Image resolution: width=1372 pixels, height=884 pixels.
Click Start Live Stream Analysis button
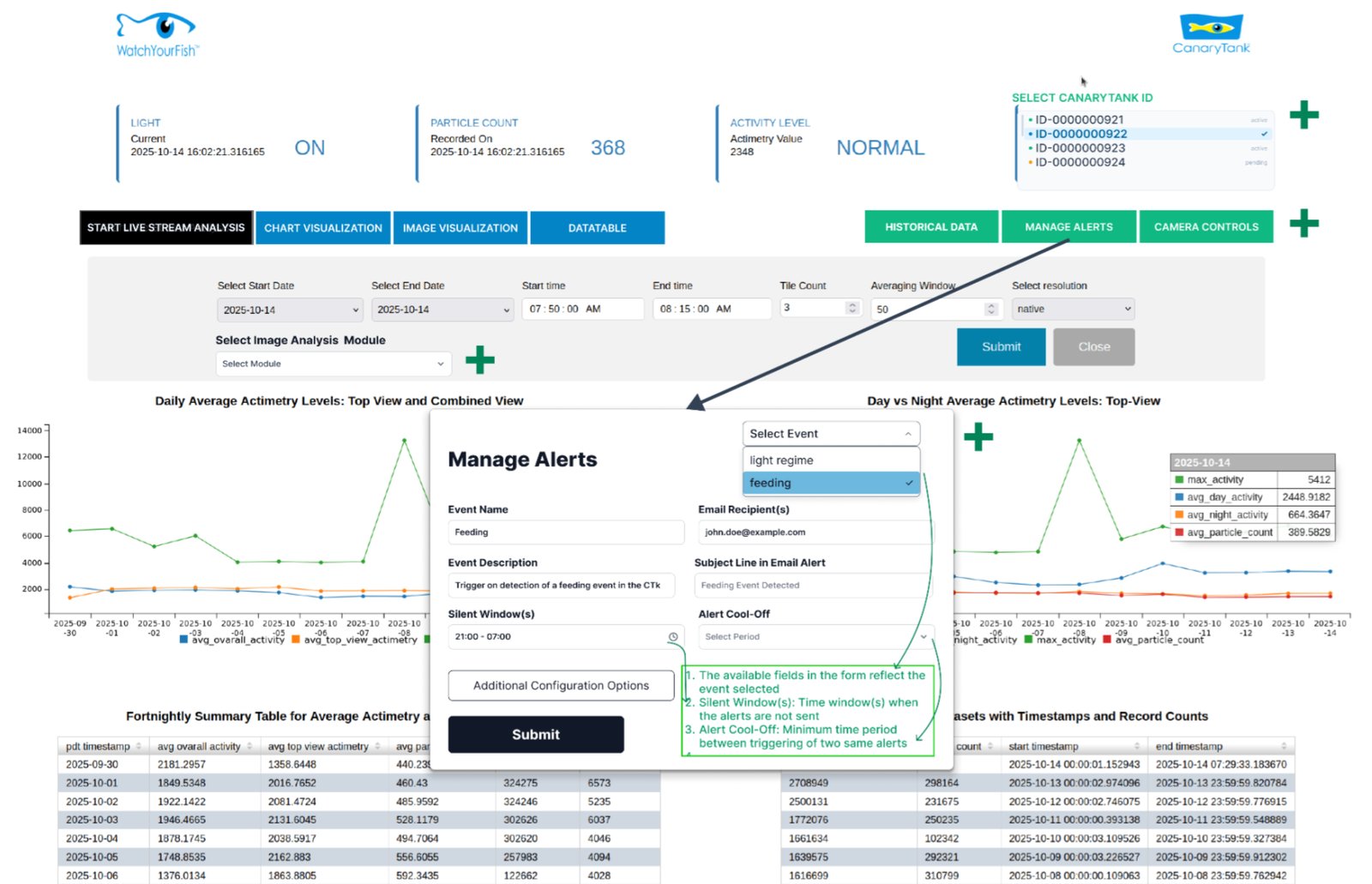(166, 228)
